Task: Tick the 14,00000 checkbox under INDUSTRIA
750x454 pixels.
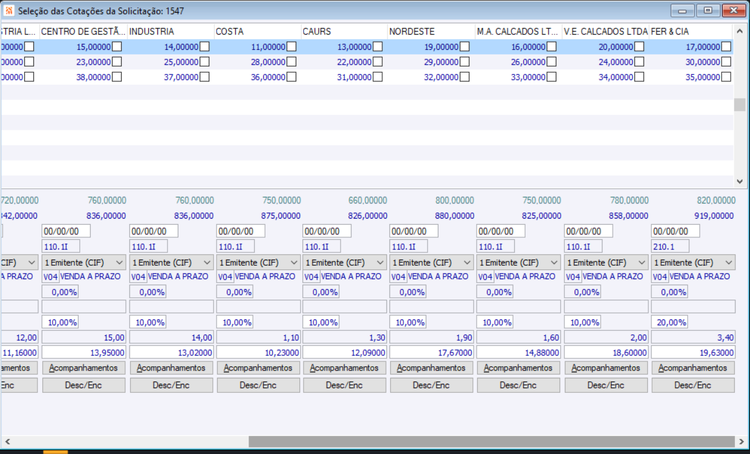Action: pyautogui.click(x=205, y=46)
